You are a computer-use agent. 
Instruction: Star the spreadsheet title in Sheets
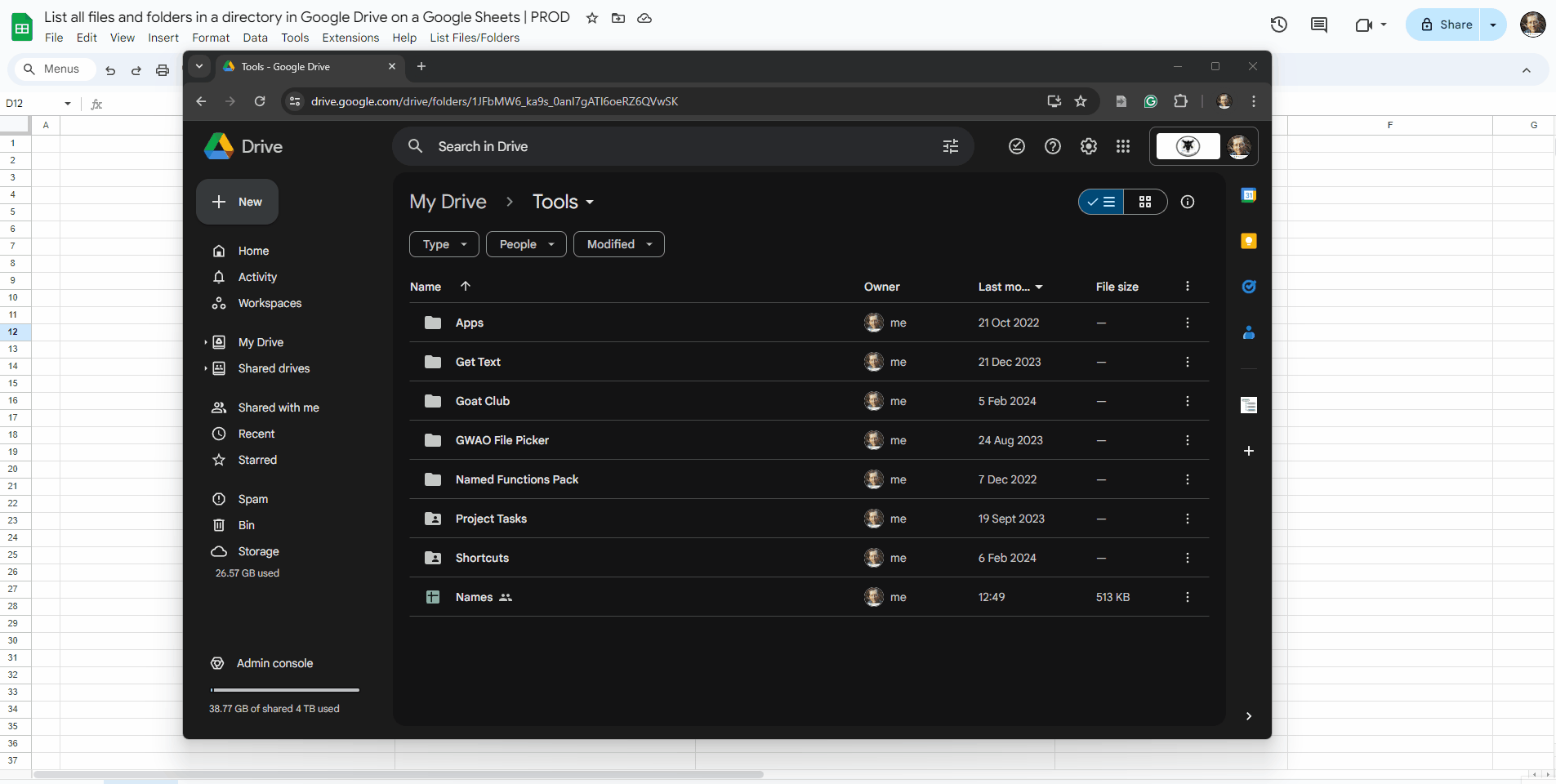tap(592, 18)
